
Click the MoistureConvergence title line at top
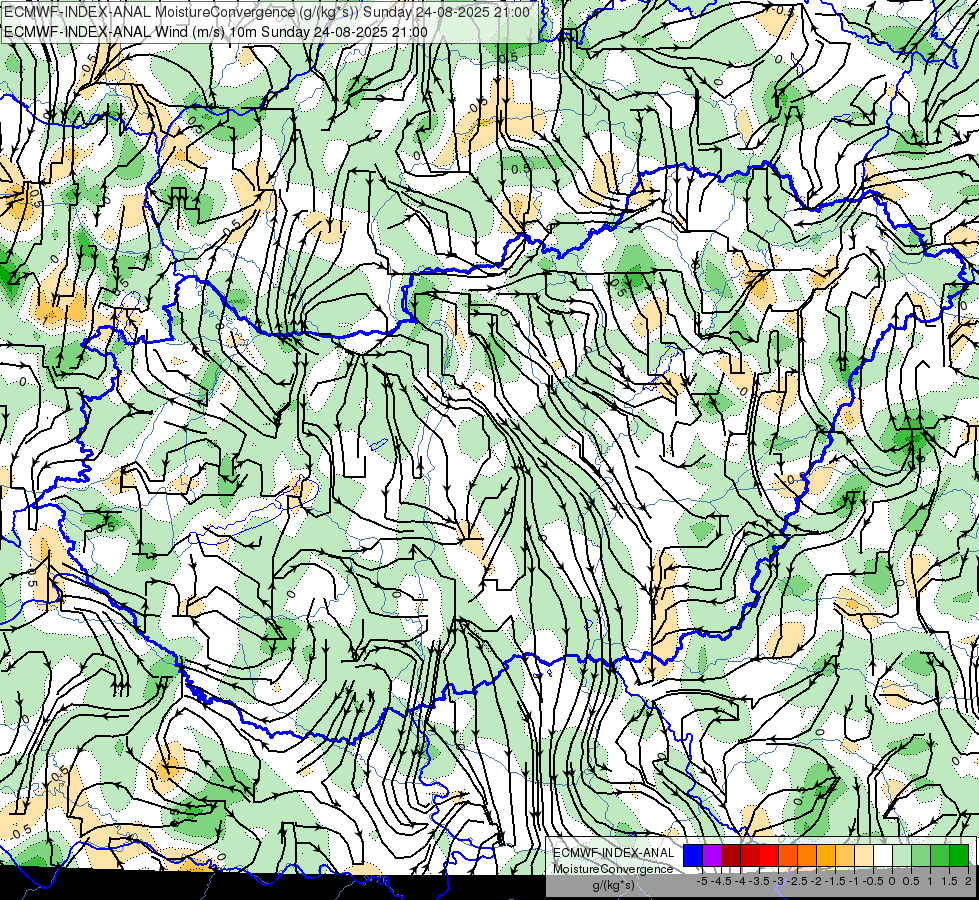[x=267, y=12]
